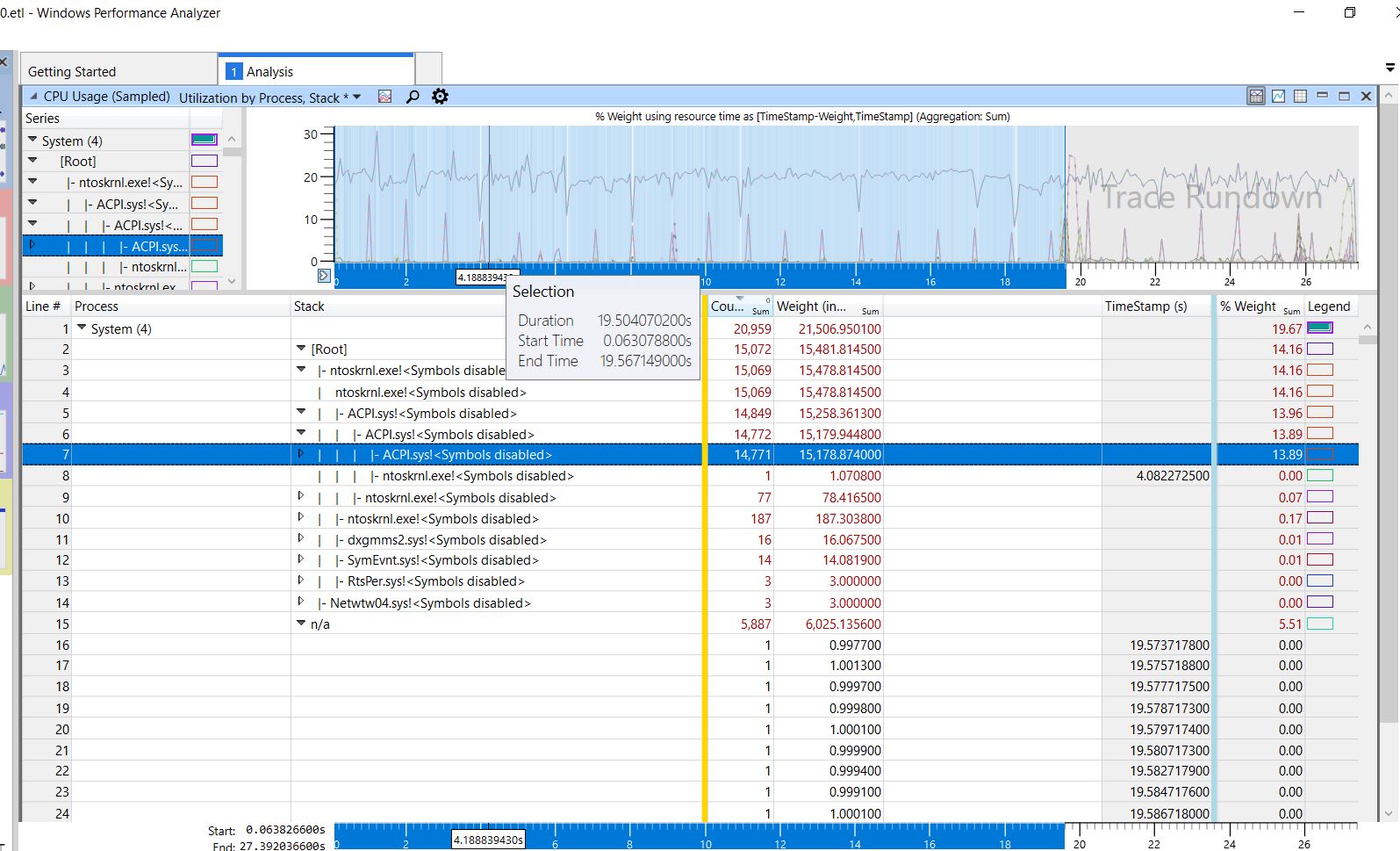This screenshot has height=851, width=1400.
Task: Sort by the Weight column header
Action: [x=828, y=307]
